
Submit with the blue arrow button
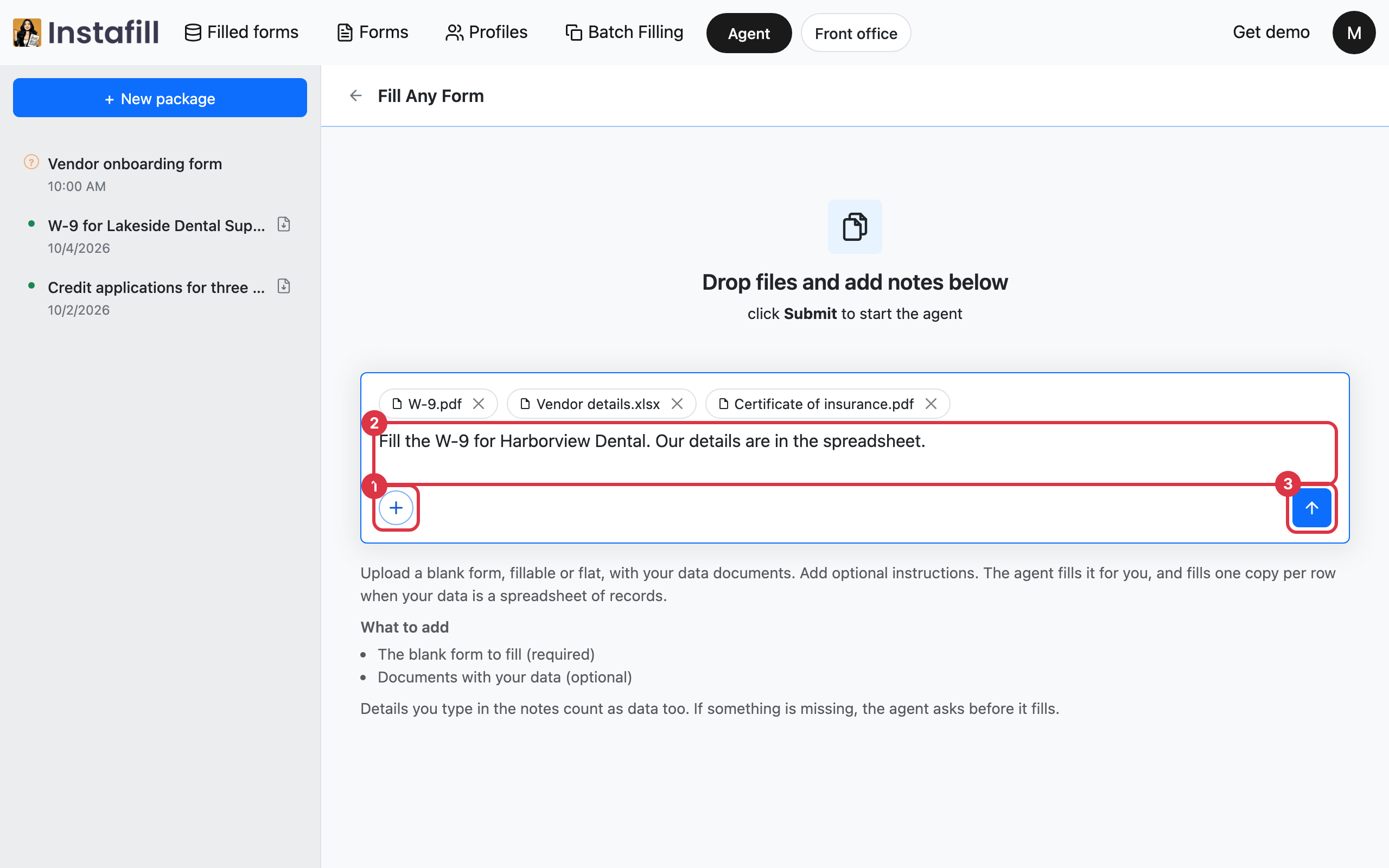1311,508
